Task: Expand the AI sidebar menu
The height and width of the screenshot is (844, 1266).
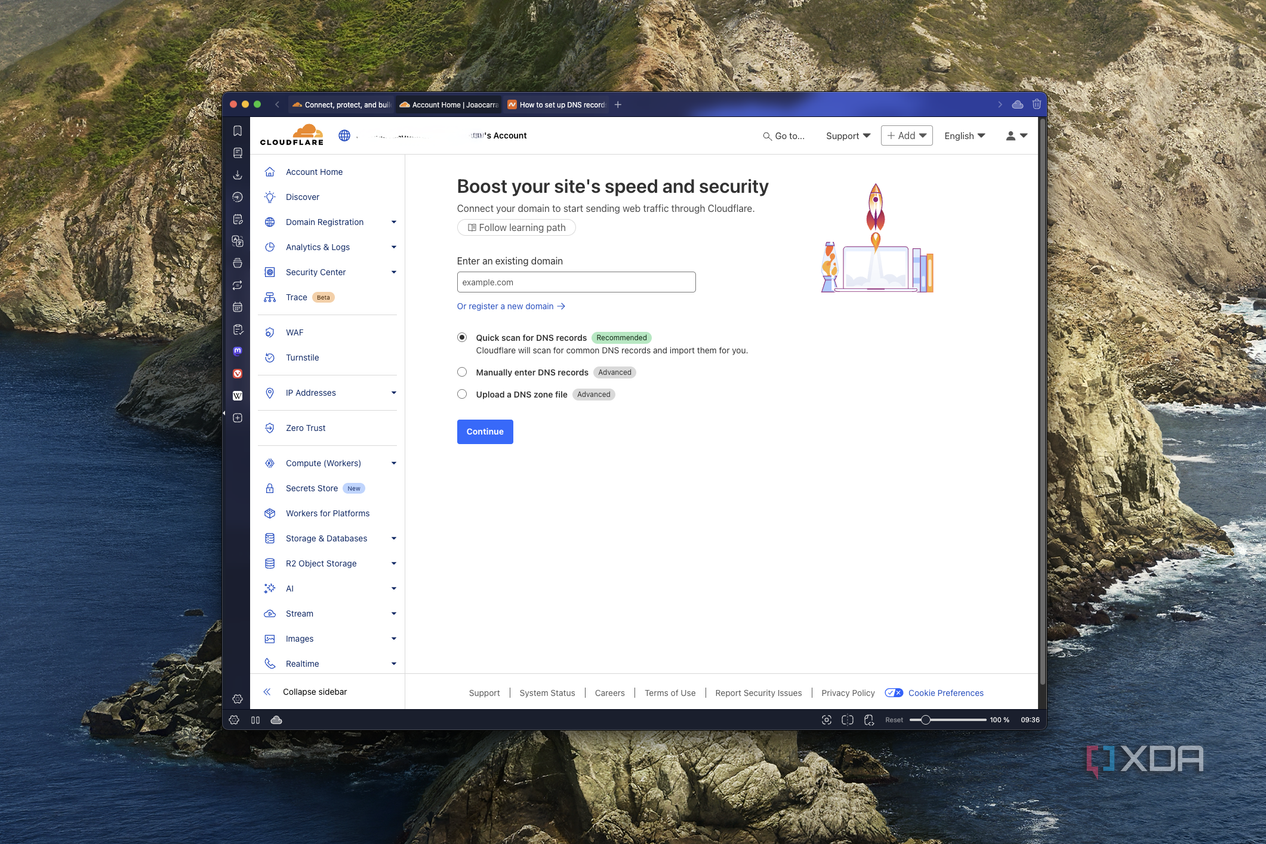Action: point(331,588)
